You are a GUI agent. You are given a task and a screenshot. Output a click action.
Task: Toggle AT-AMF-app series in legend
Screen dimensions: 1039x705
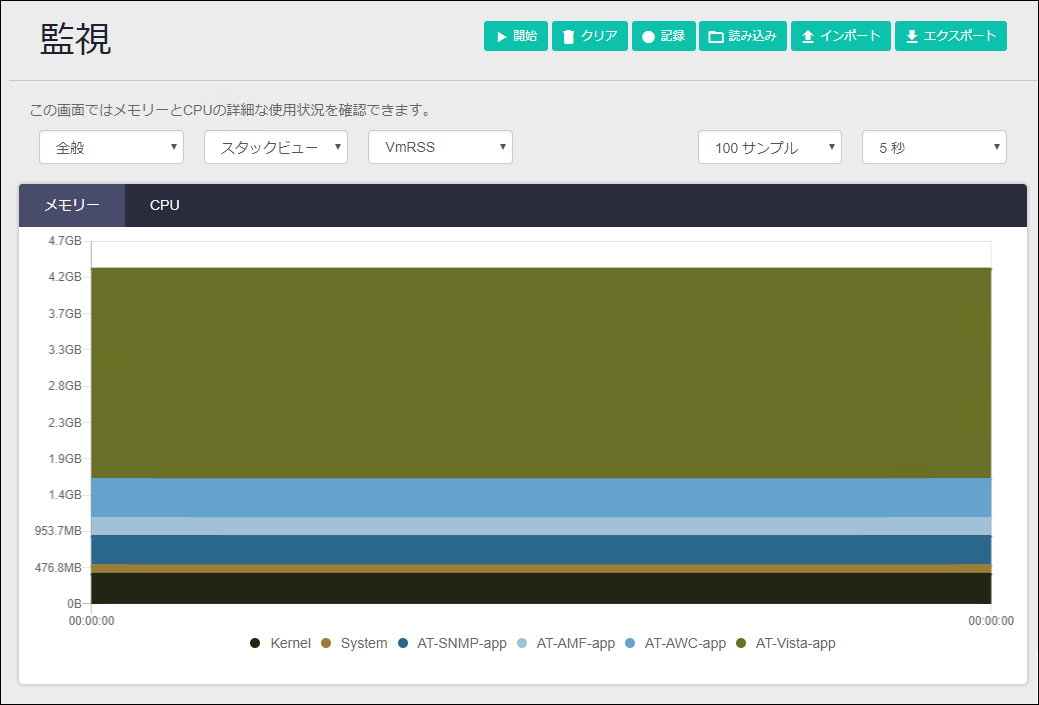pyautogui.click(x=566, y=643)
